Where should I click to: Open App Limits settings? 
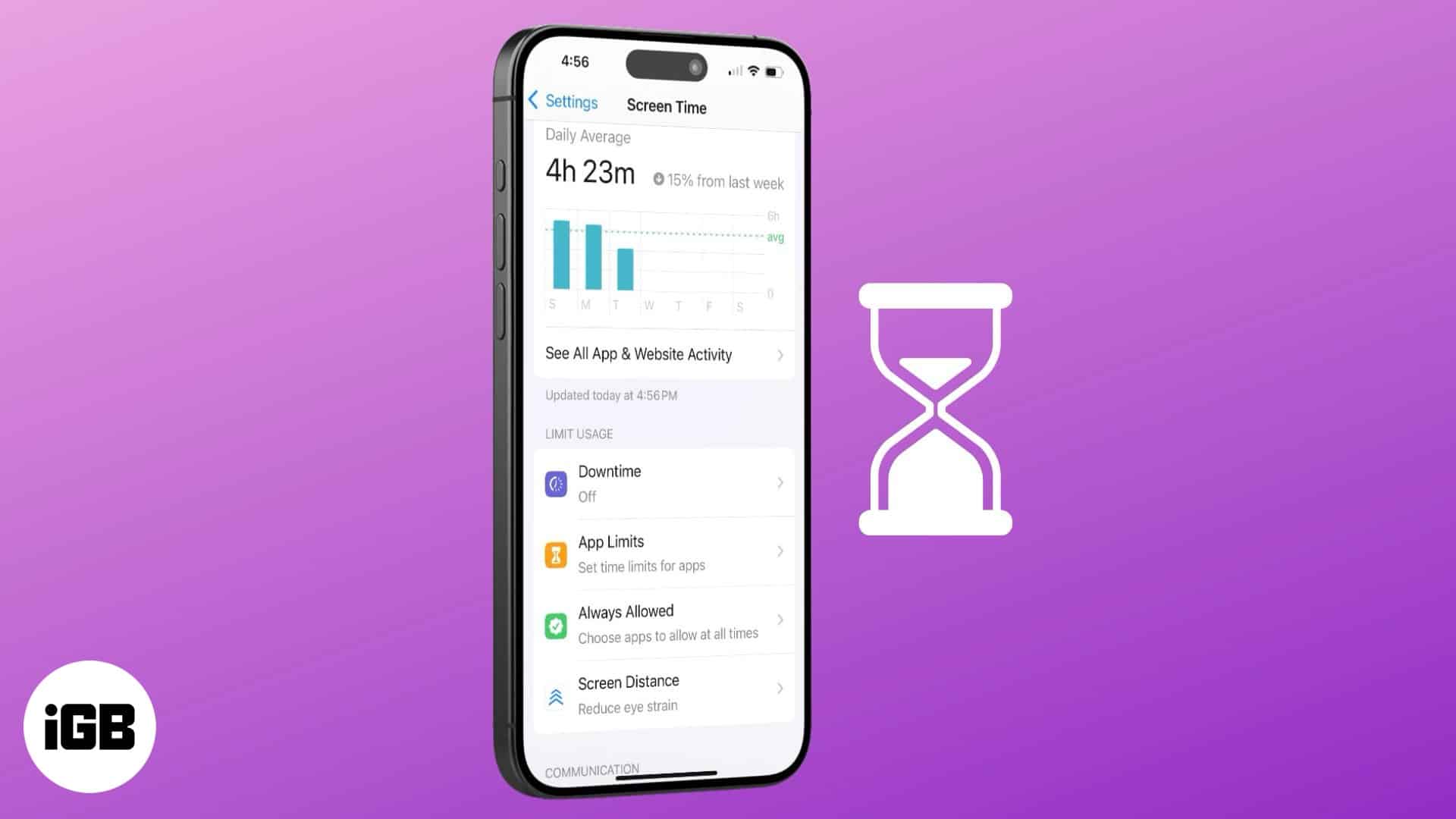665,553
